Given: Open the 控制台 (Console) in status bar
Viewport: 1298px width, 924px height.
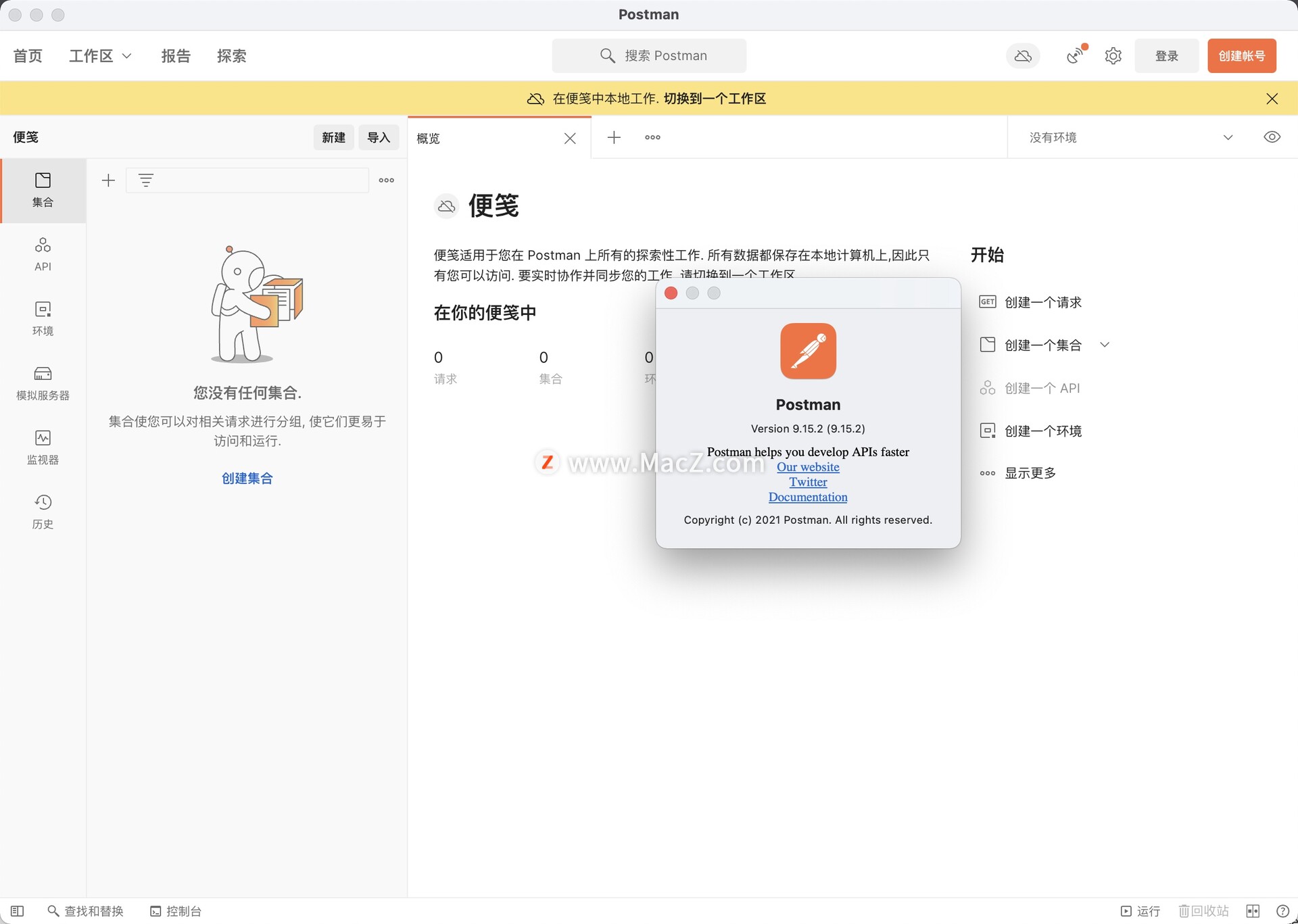Looking at the screenshot, I should 176,911.
